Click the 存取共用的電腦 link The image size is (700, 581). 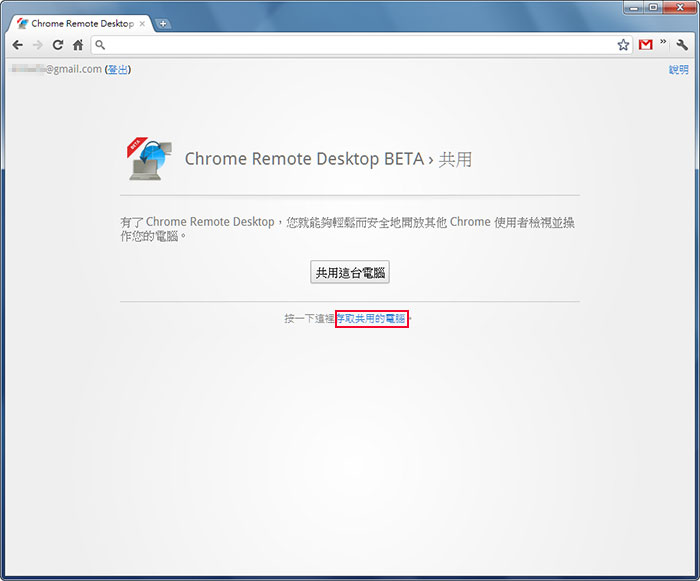pyautogui.click(x=371, y=318)
